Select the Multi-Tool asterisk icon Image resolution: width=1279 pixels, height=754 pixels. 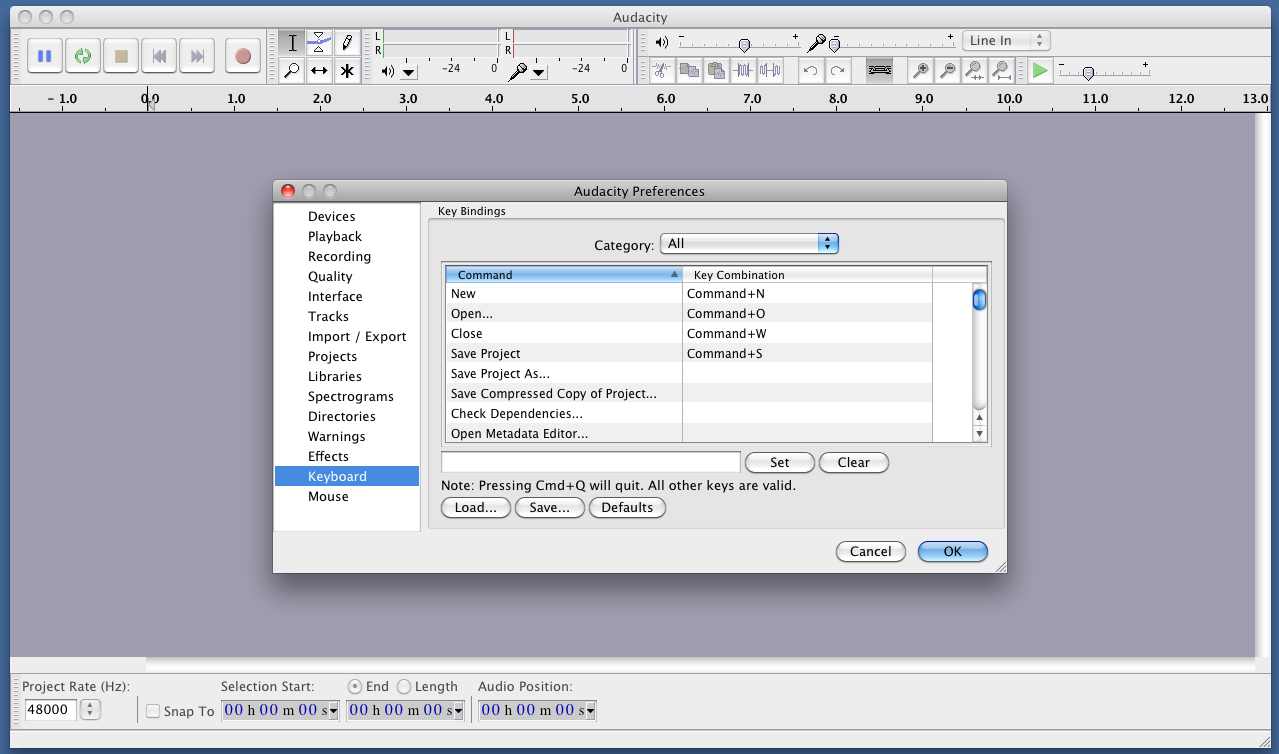click(347, 71)
